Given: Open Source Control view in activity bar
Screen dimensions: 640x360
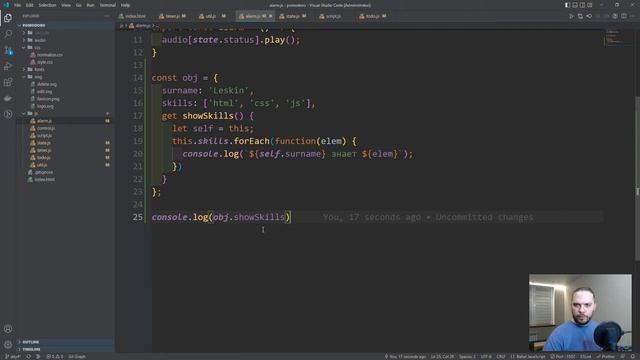Looking at the screenshot, I should tap(8, 50).
